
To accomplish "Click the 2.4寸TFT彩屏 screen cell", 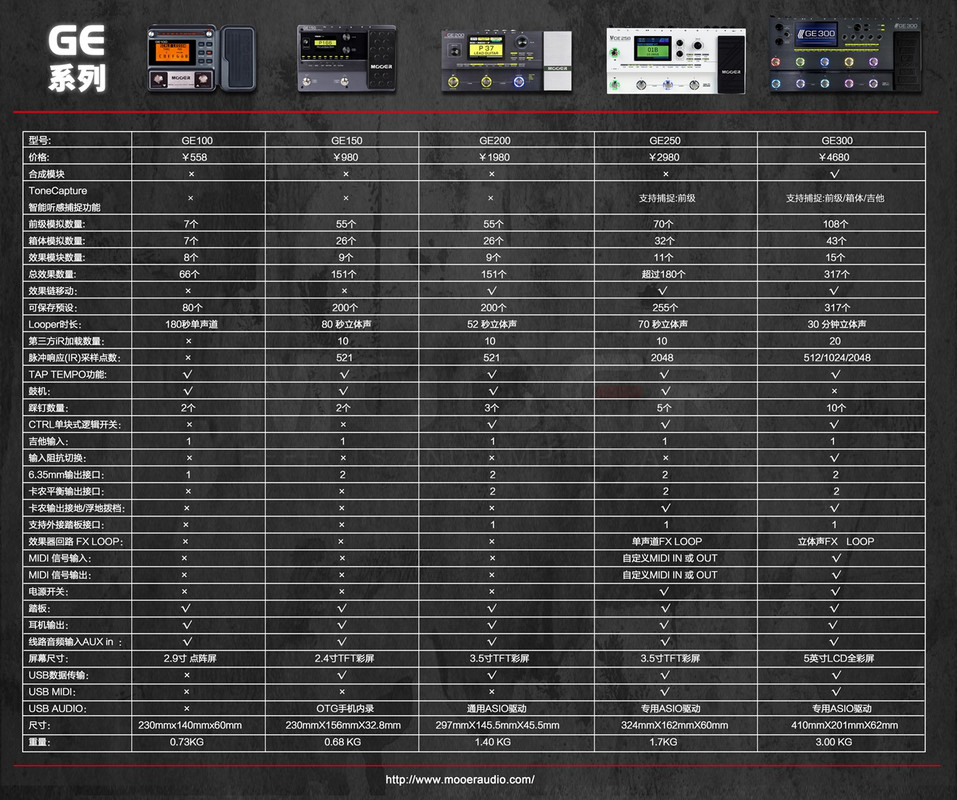I will click(344, 658).
